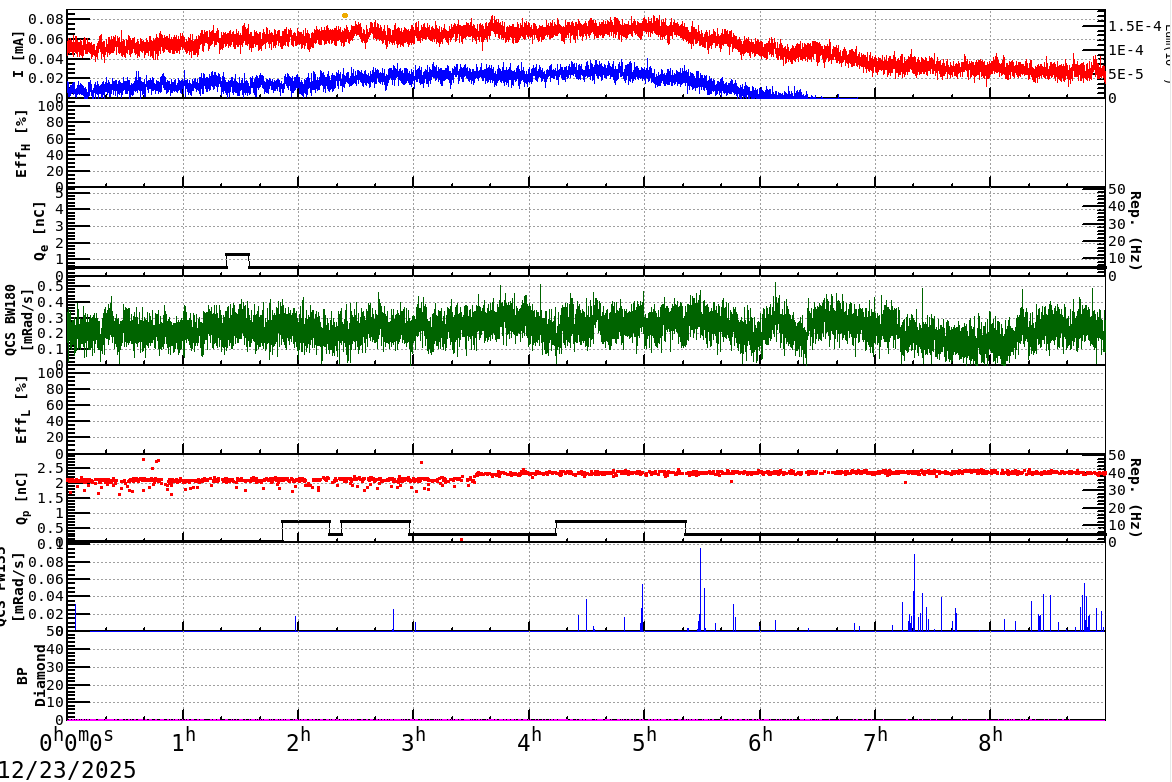This screenshot has height=782, width=1172.
Task: Click the orange marker dot above the top panel
Action: tap(344, 14)
